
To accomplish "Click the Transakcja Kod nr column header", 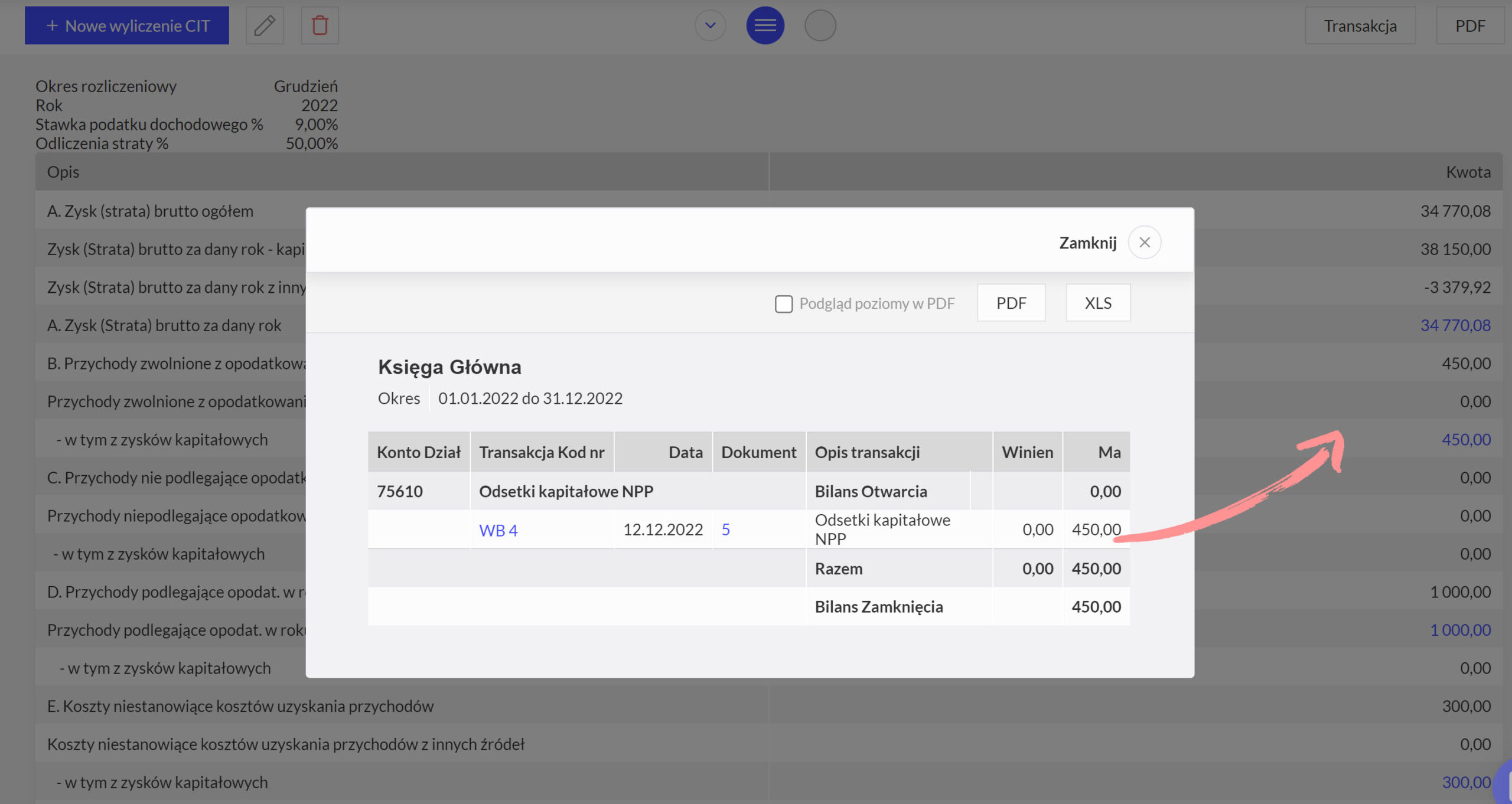I will [542, 452].
